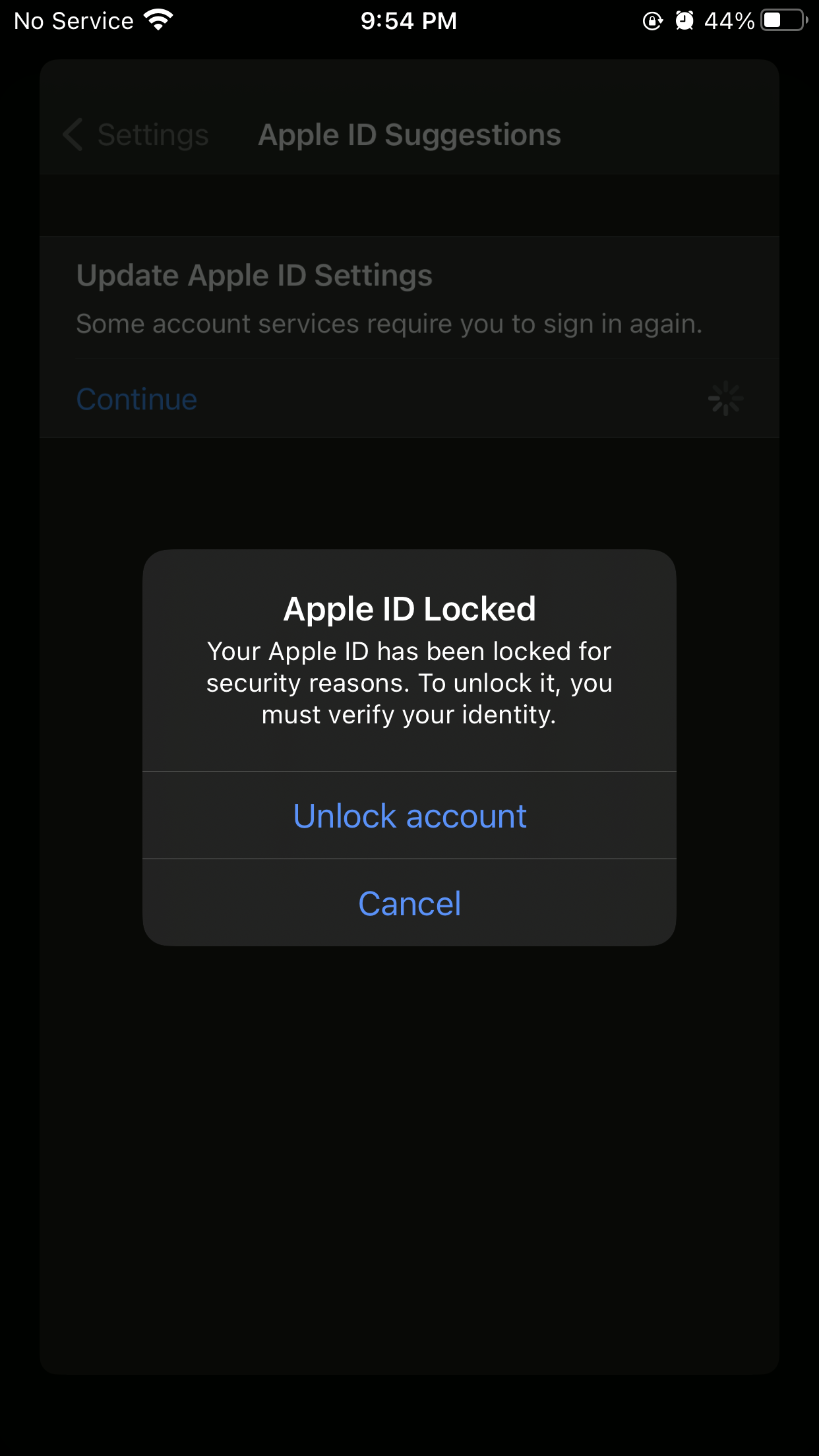Tap the empty space above the Update section
Viewport: 819px width, 1456px height.
409,206
